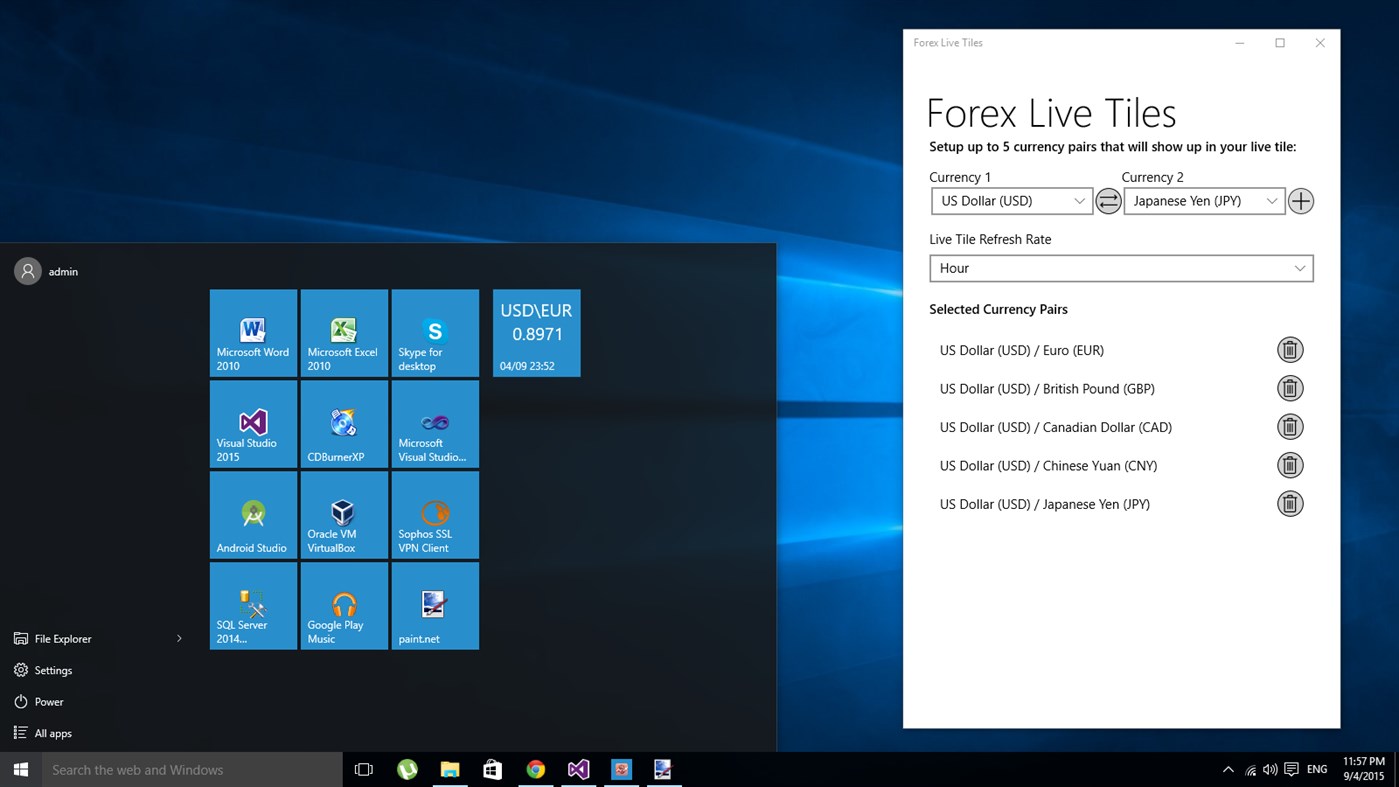Open the Forex Live Tiles taskbar icon
This screenshot has height=787, width=1399.
click(x=621, y=770)
